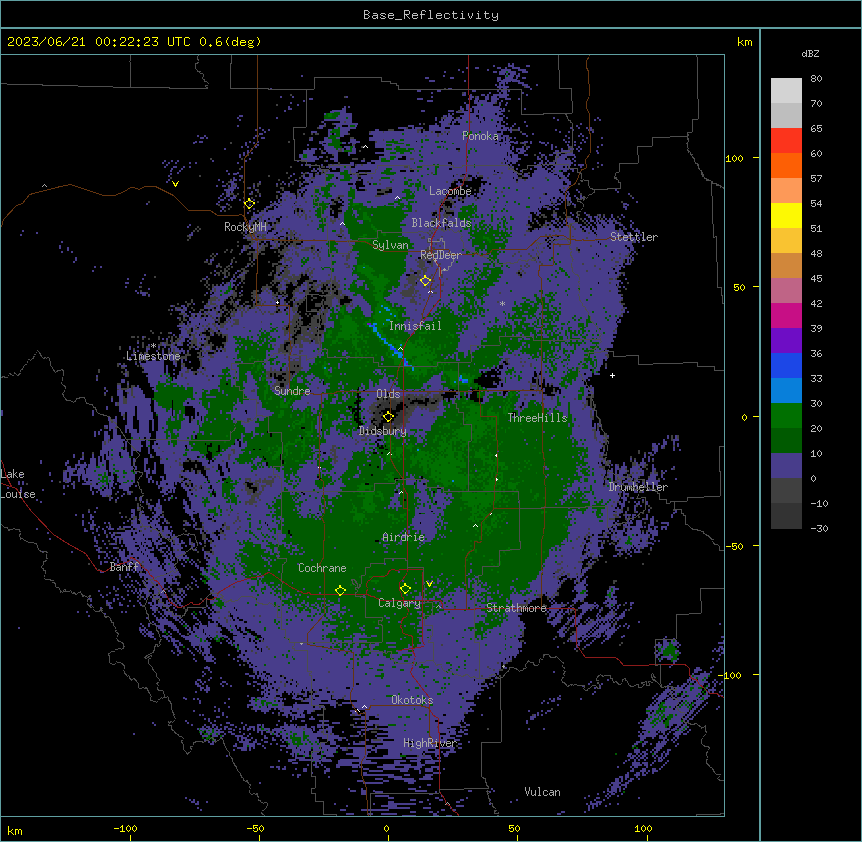Select the yellow diamond marker between Olds and Didsbury
Screen dimensions: 862x842
[388, 416]
